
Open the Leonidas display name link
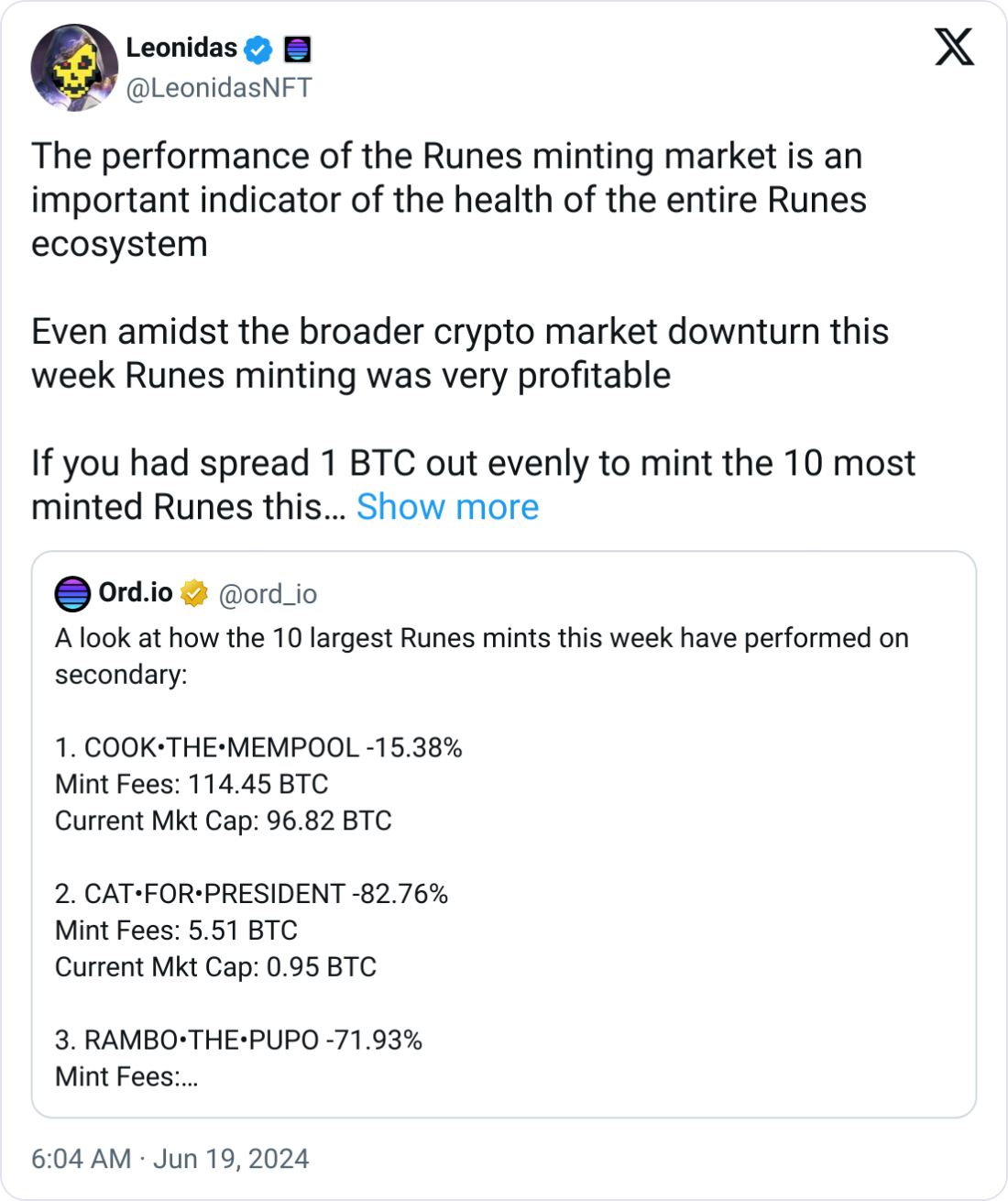point(181,48)
